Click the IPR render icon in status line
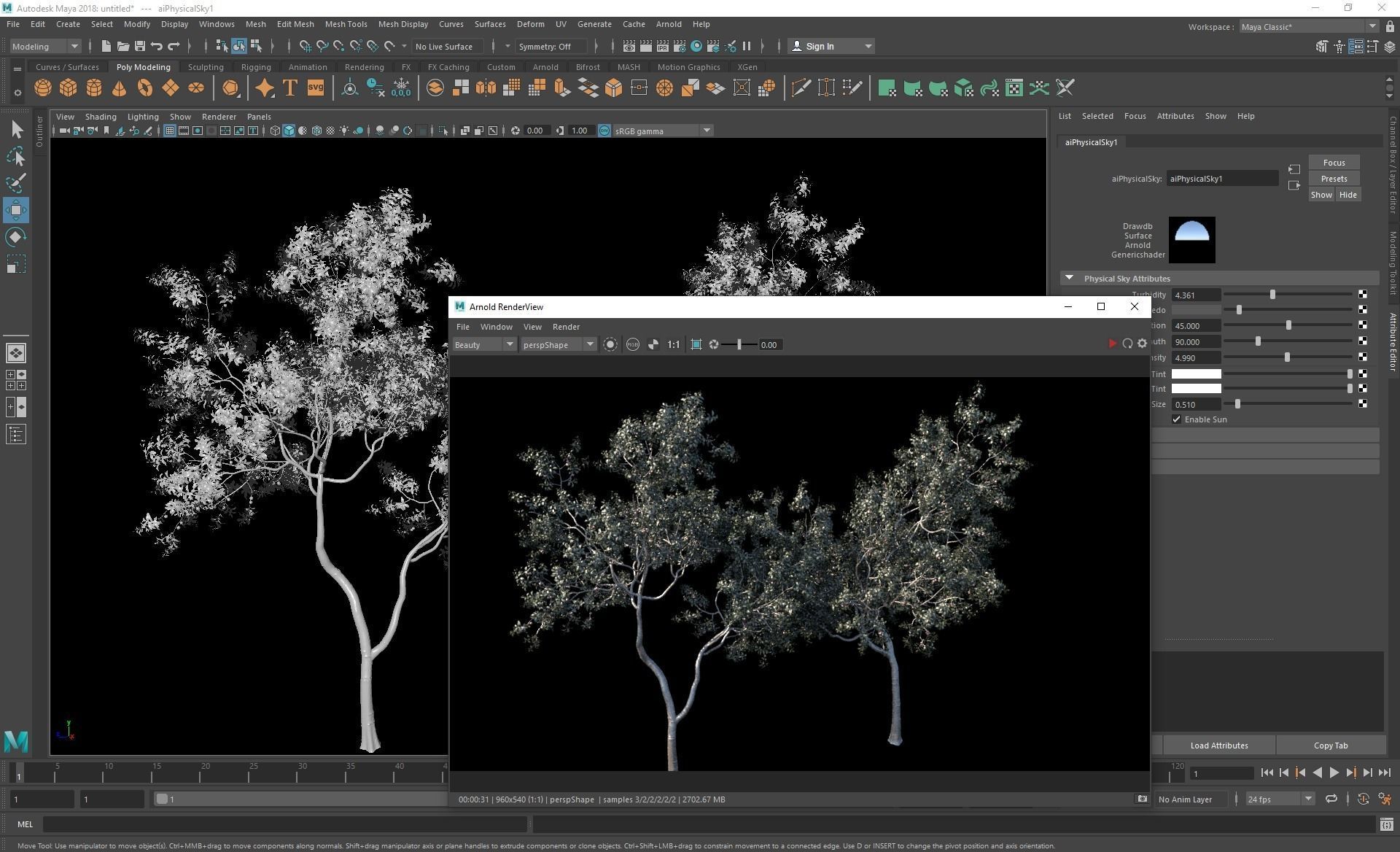Viewport: 1400px width, 852px height. click(662, 46)
